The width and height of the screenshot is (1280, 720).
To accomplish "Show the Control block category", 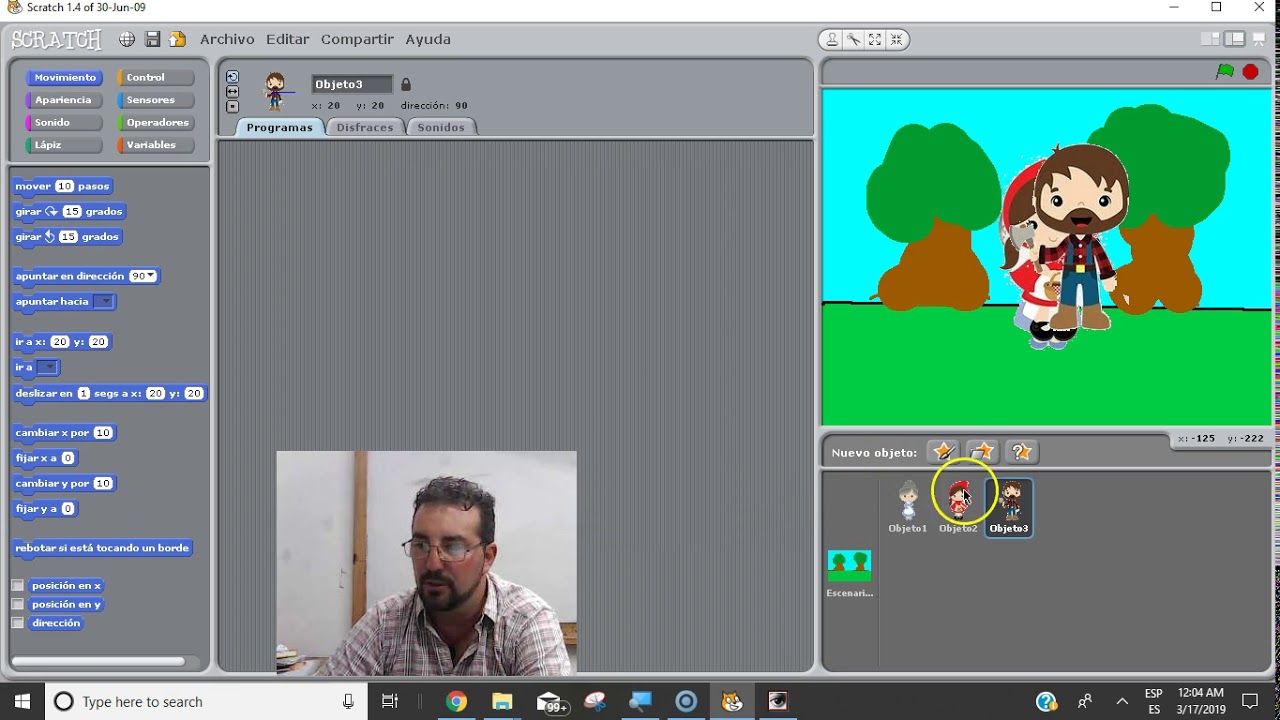I will (x=155, y=77).
